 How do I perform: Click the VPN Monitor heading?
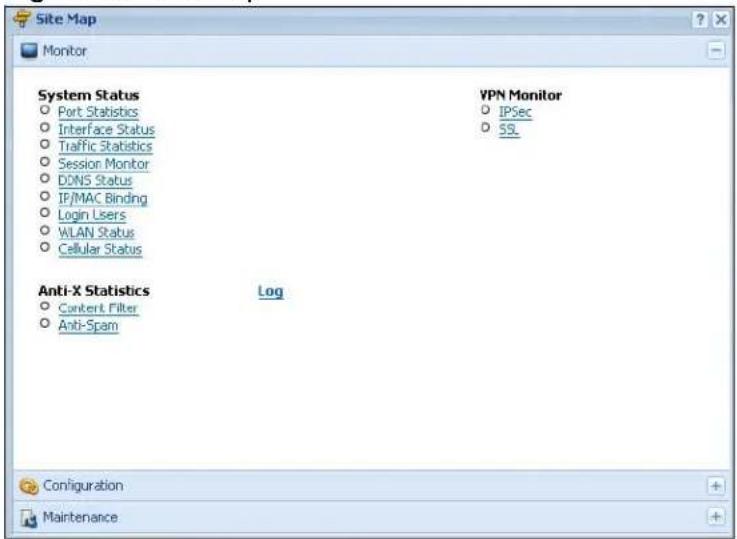click(x=521, y=95)
